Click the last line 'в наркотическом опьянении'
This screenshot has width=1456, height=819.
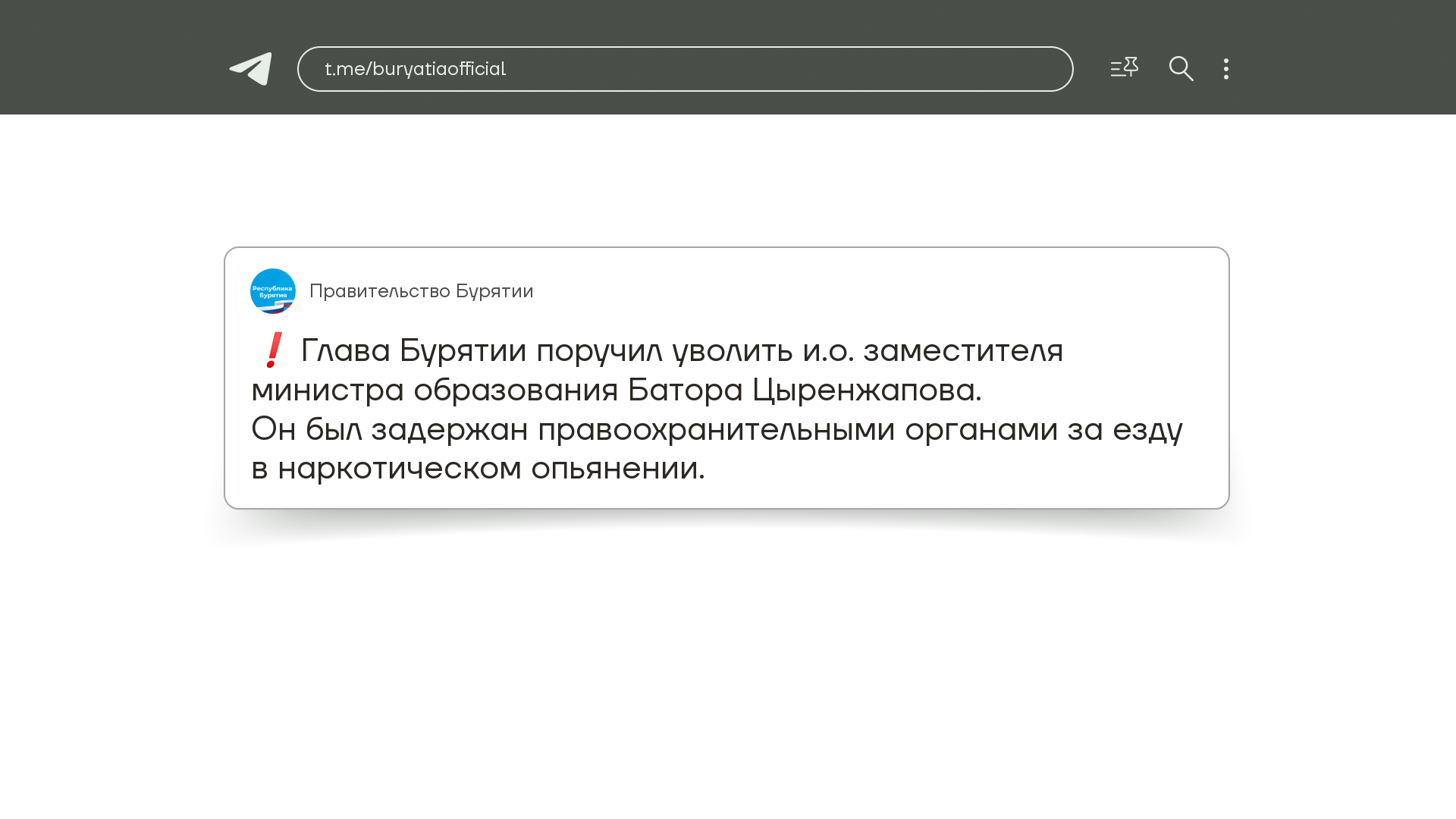(x=478, y=469)
